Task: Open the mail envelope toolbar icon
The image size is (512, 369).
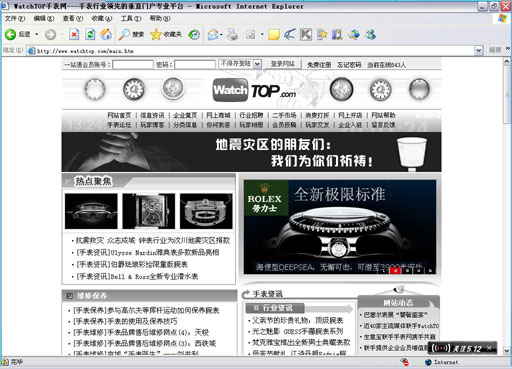Action: coord(213,34)
